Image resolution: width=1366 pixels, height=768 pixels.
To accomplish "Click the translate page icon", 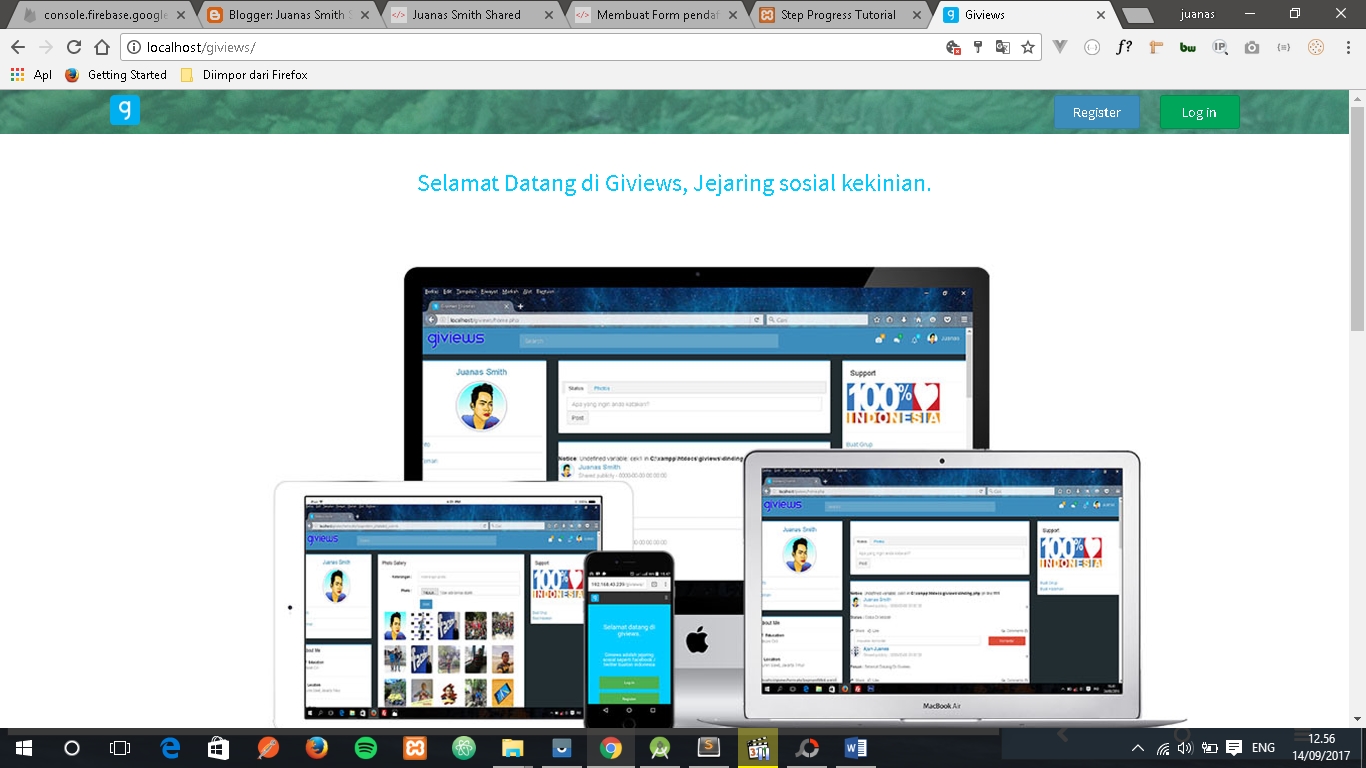I will [1002, 47].
